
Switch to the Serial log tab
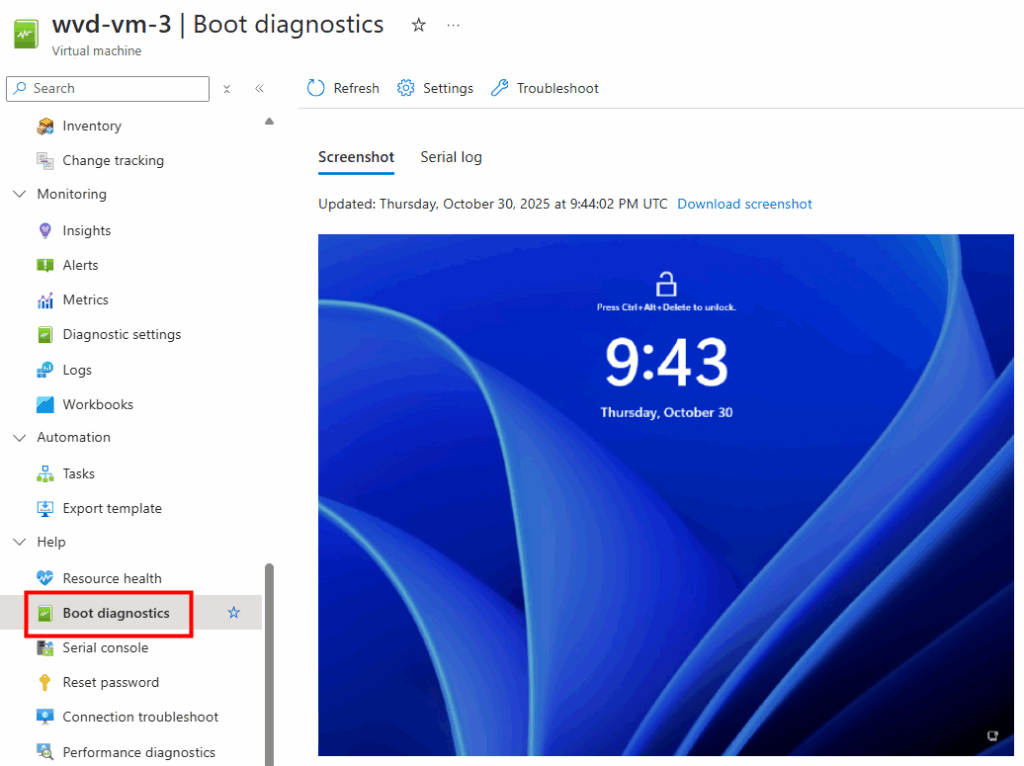coord(451,157)
